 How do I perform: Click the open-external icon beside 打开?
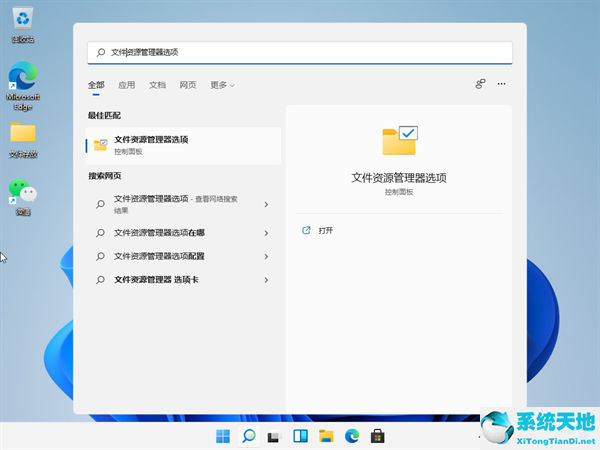pos(306,230)
